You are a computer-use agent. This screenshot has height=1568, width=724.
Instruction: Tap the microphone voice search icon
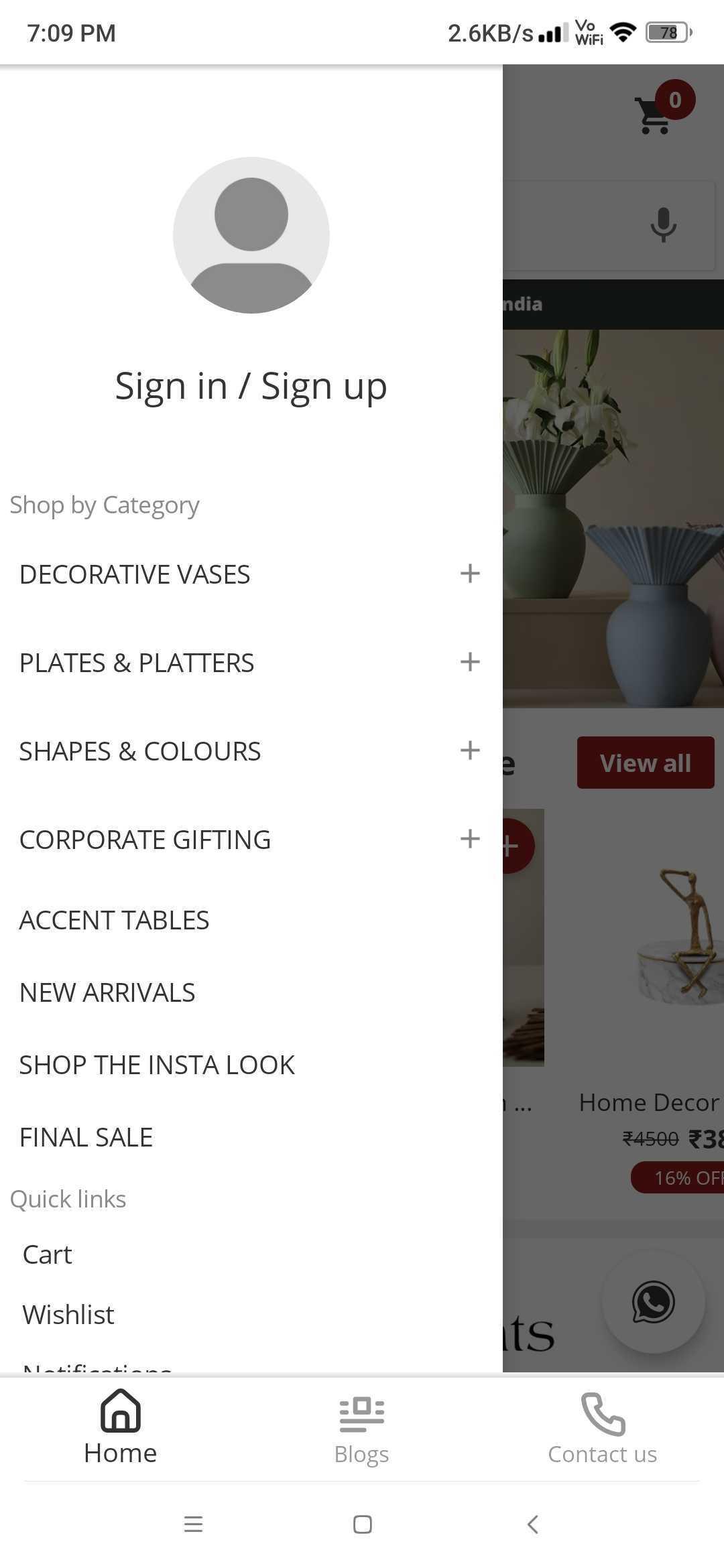click(x=663, y=224)
